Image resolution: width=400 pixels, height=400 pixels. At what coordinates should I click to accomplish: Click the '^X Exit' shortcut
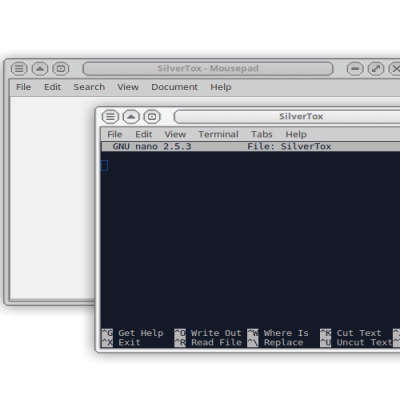(x=121, y=342)
